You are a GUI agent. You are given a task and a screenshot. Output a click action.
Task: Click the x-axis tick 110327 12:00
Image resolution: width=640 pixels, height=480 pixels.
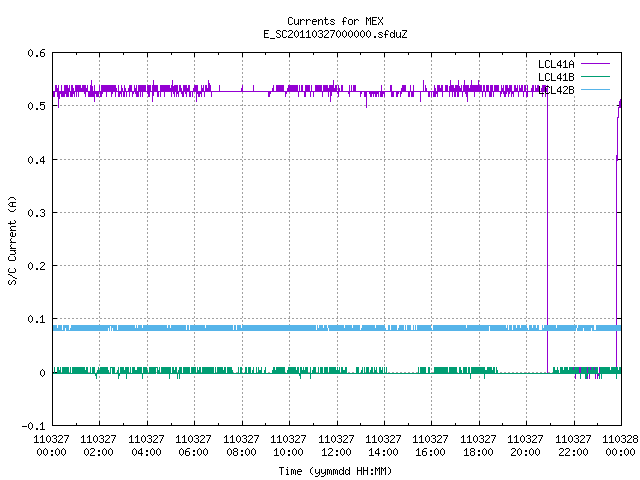[336, 445]
